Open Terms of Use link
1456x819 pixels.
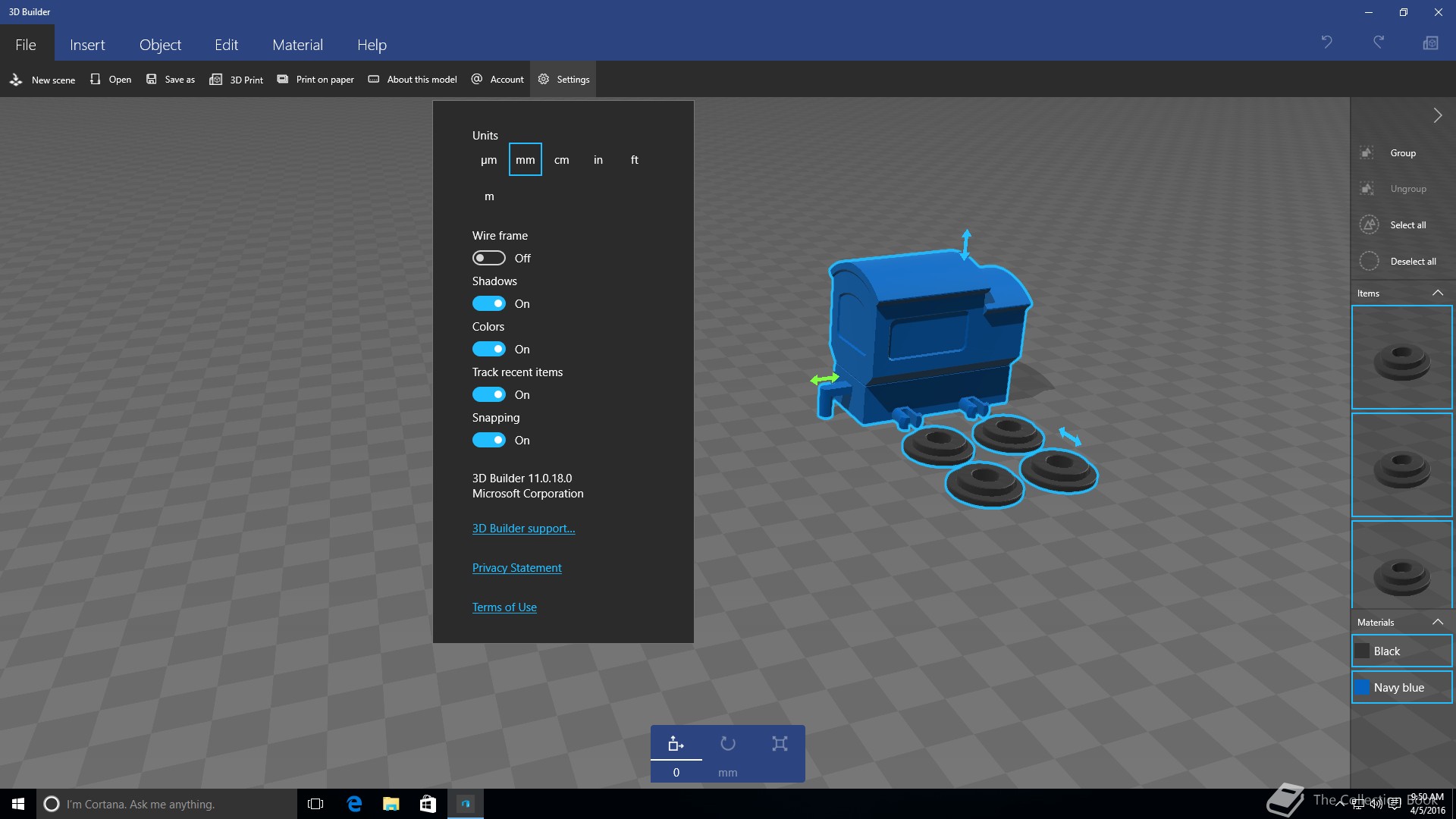[x=504, y=607]
